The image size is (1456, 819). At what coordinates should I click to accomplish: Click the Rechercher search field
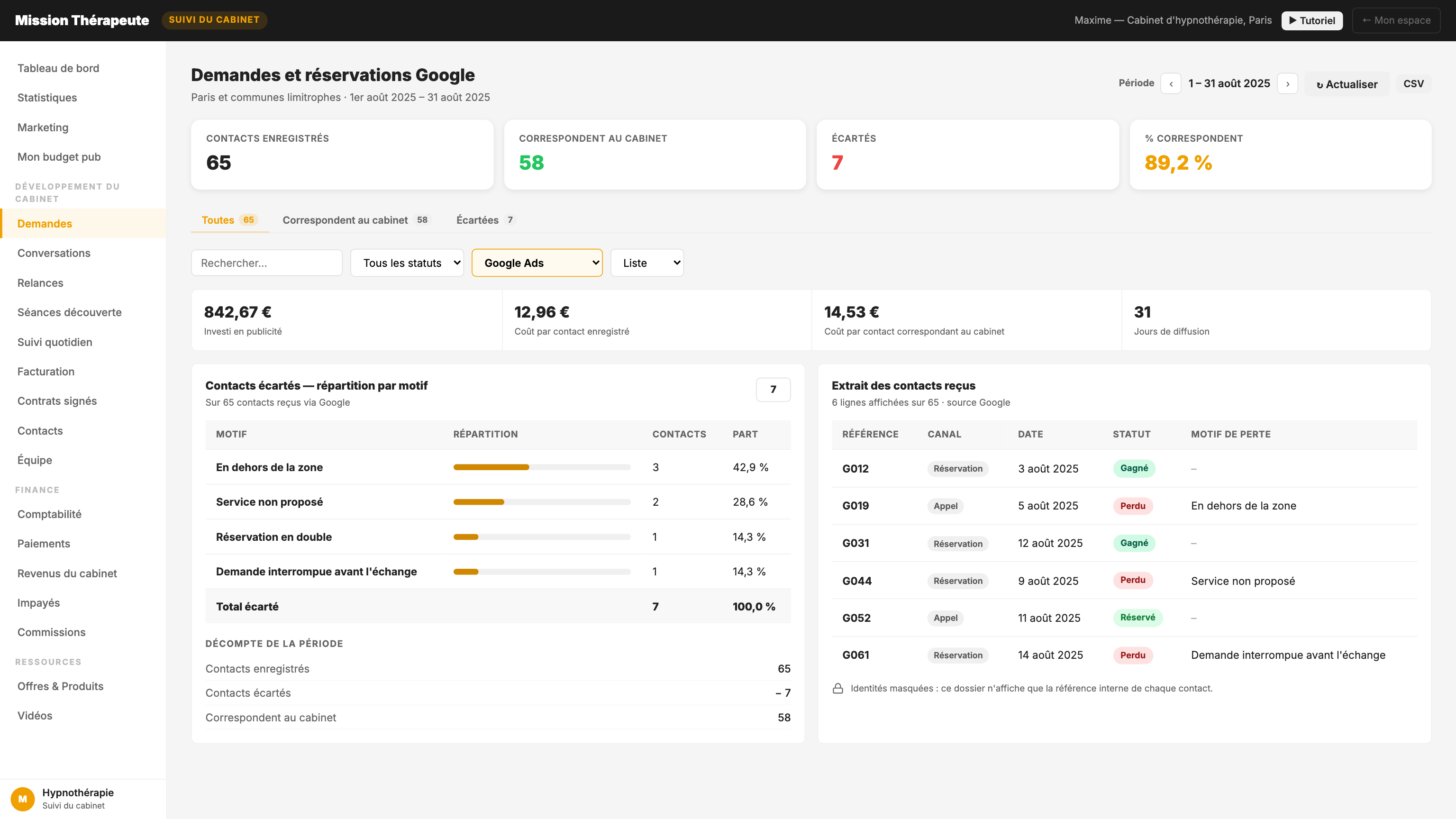tap(267, 263)
